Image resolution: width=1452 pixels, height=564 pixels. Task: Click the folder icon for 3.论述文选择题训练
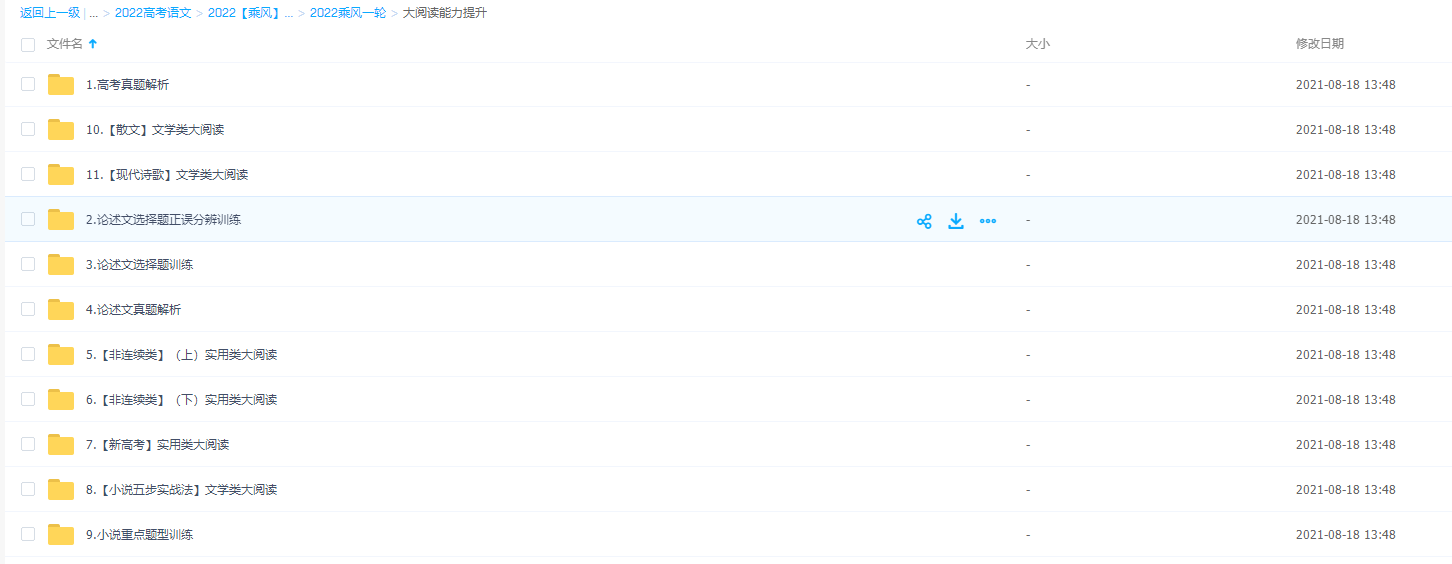point(61,265)
